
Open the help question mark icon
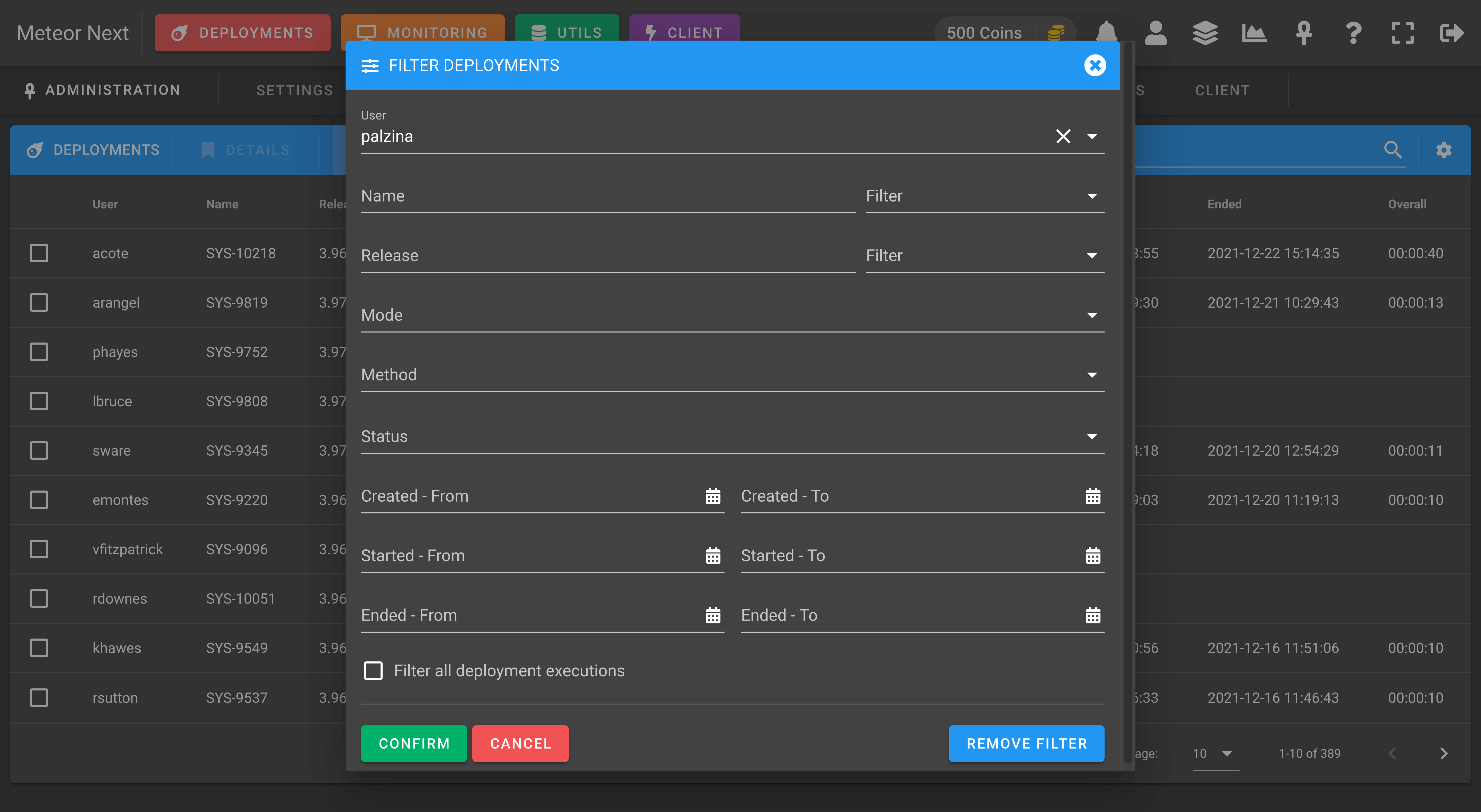[x=1353, y=33]
